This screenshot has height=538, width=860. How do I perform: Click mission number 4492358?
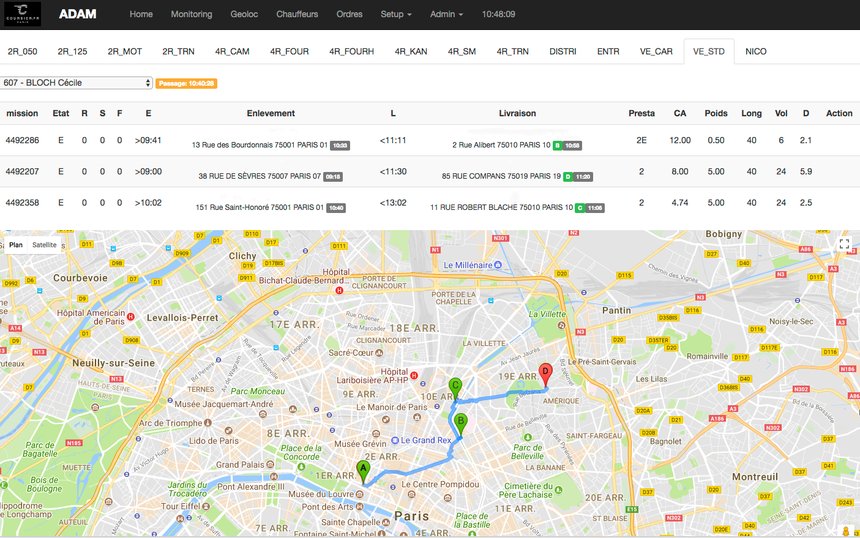click(x=22, y=203)
